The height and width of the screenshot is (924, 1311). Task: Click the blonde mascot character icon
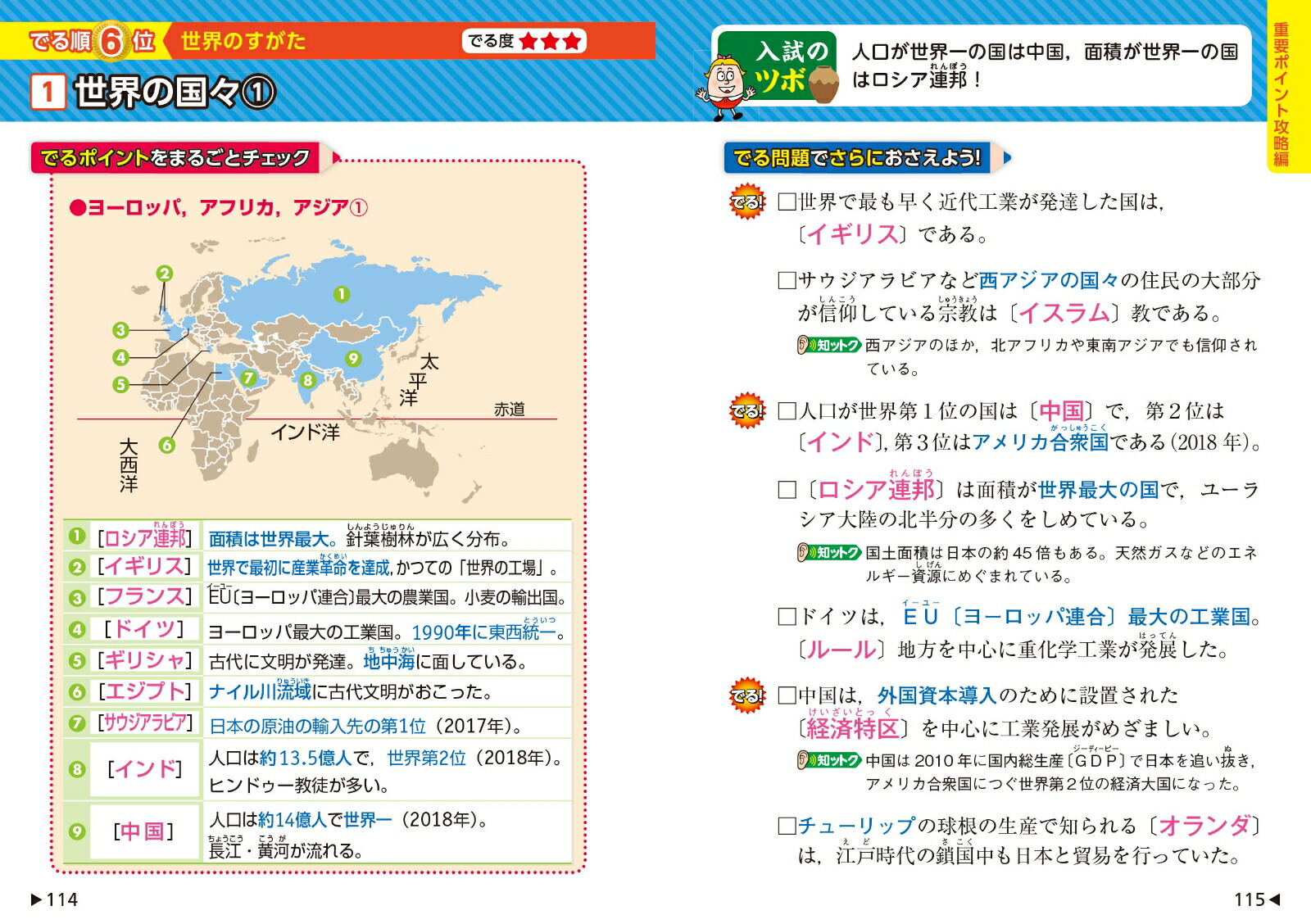tap(725, 80)
